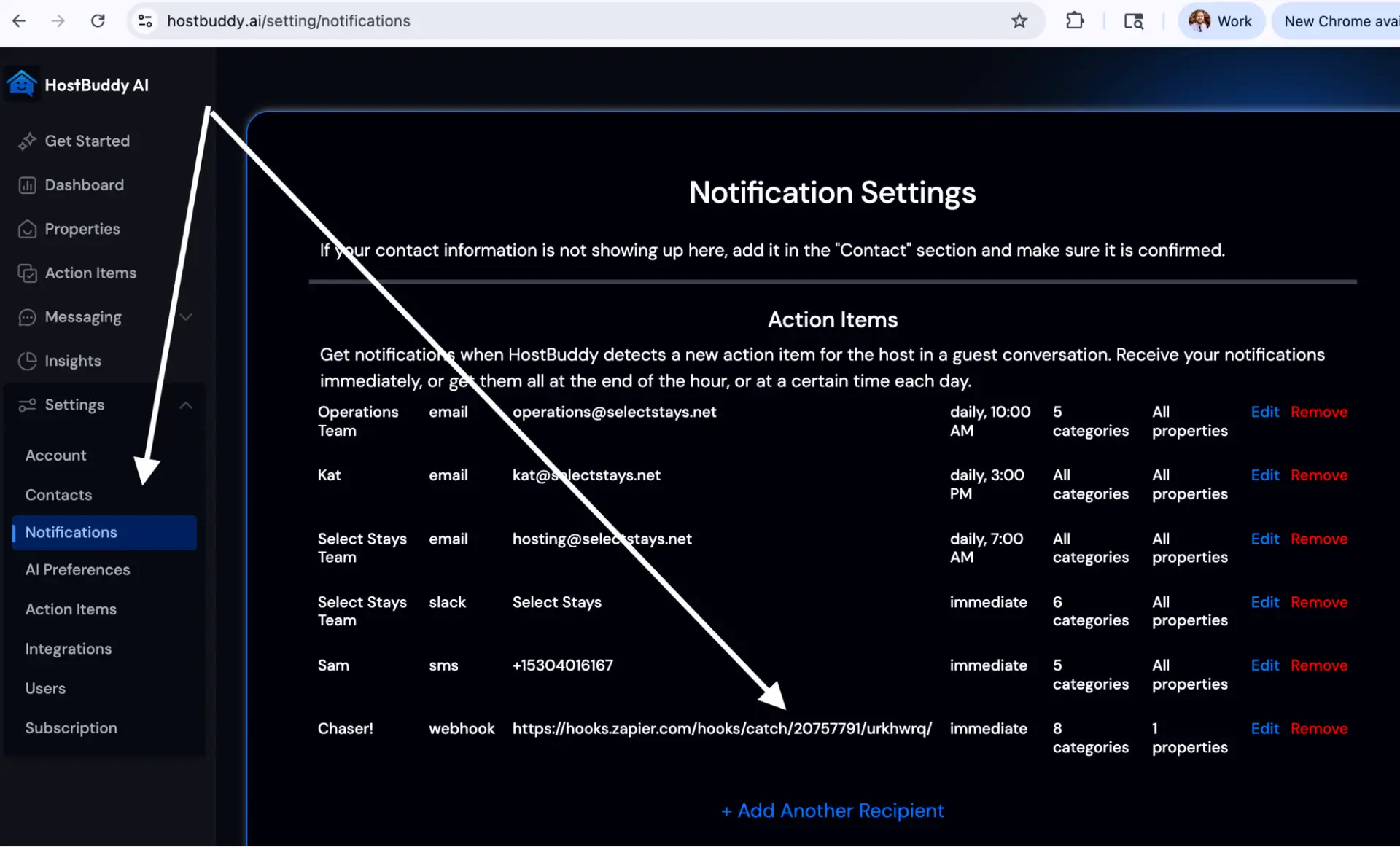1400x847 pixels.
Task: Select the Settings sliders icon
Action: pyautogui.click(x=28, y=405)
